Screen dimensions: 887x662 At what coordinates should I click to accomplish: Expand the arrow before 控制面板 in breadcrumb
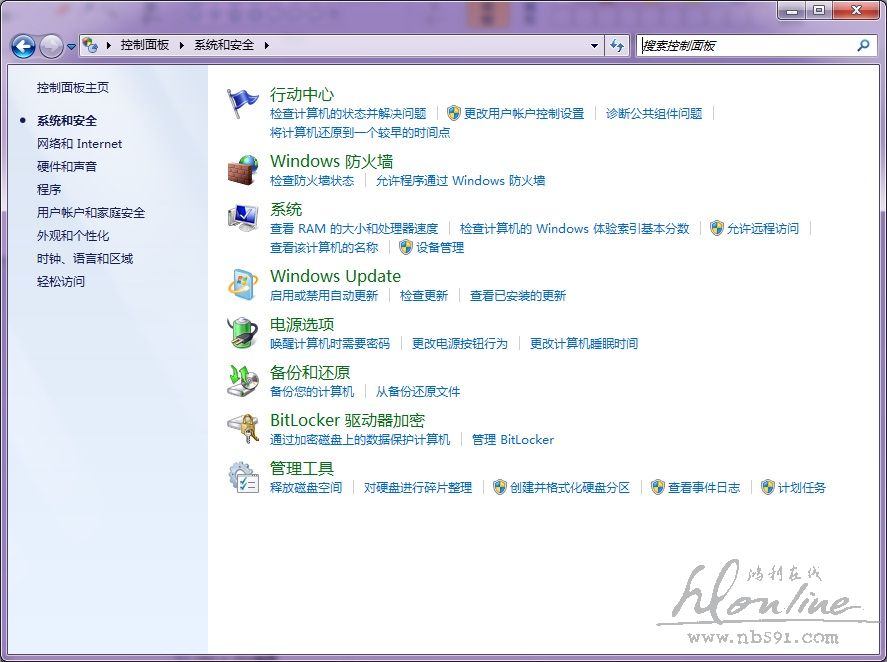click(x=108, y=45)
